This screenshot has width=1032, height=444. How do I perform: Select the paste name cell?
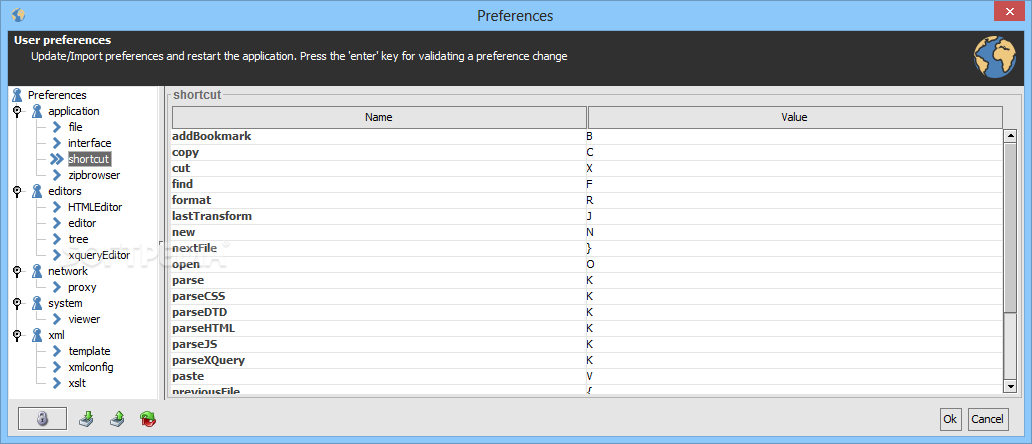pos(378,376)
